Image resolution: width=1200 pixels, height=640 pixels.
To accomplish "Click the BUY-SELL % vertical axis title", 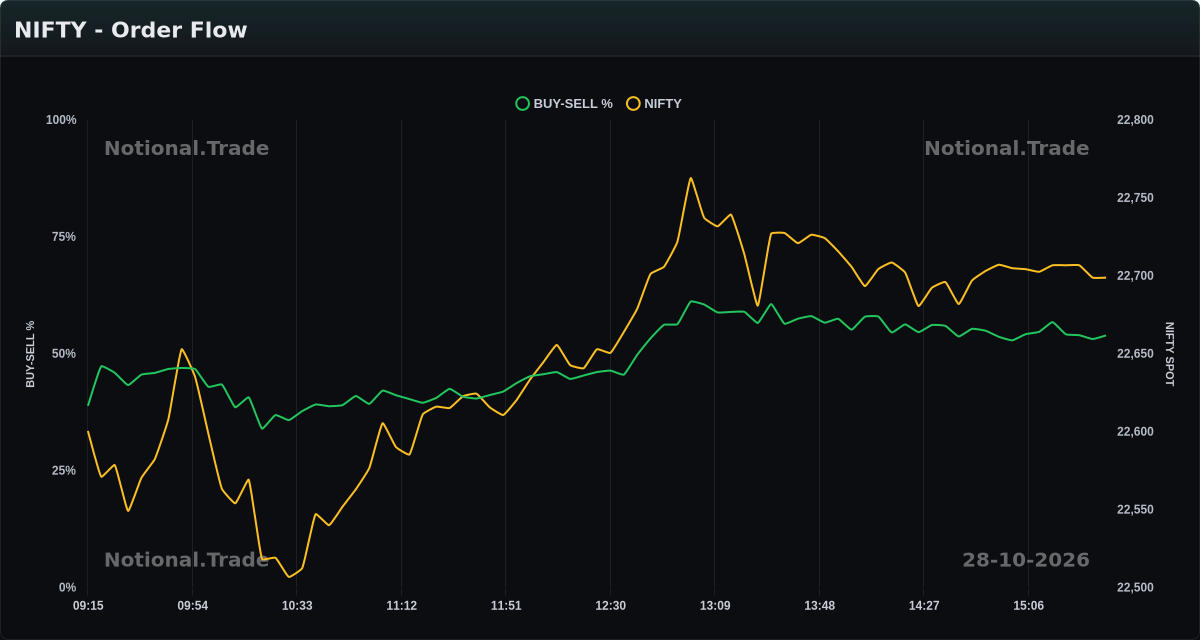I will [30, 354].
